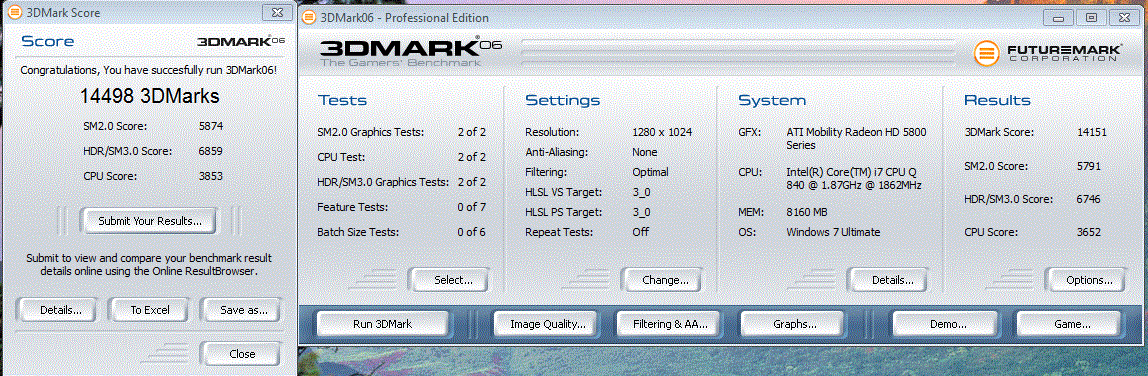
Task: Click the Resolution value 1280 x 1024
Action: 662,132
